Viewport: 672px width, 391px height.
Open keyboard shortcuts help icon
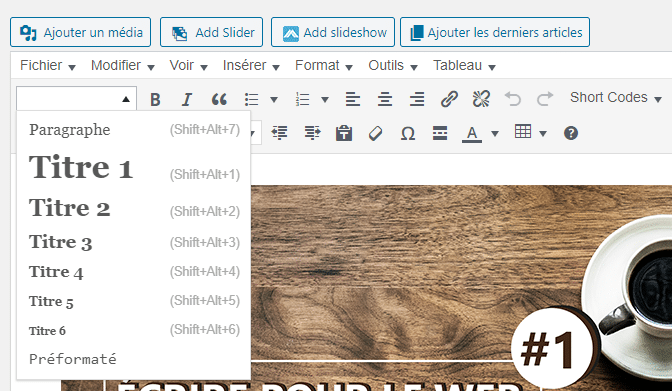pyautogui.click(x=571, y=133)
